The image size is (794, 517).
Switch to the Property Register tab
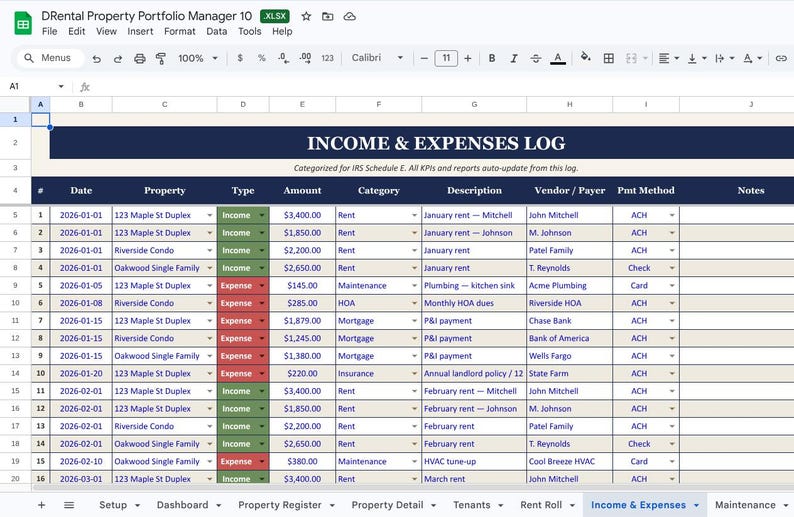click(x=280, y=505)
